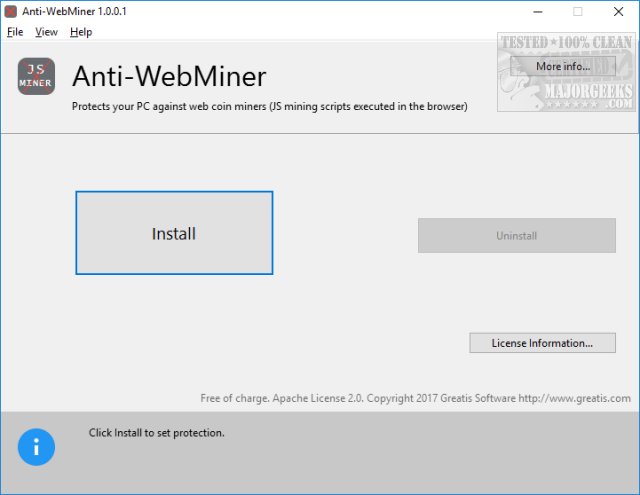640x495 pixels.
Task: Click the greyed-out Uninstall button
Action: [517, 235]
